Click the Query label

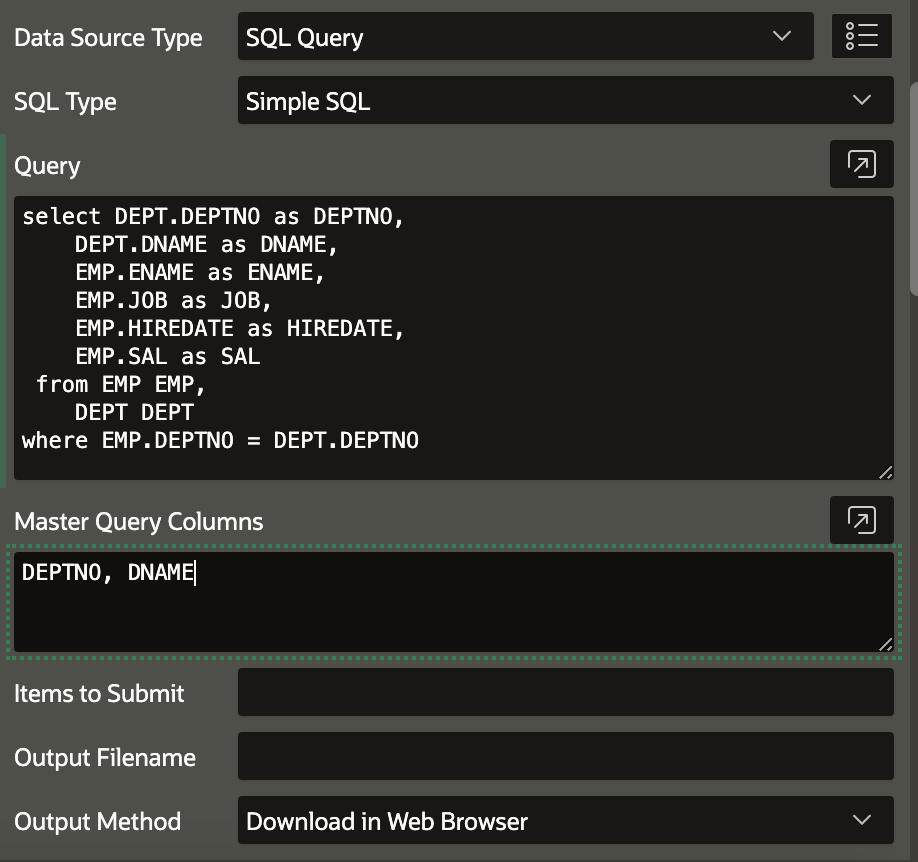tap(47, 166)
